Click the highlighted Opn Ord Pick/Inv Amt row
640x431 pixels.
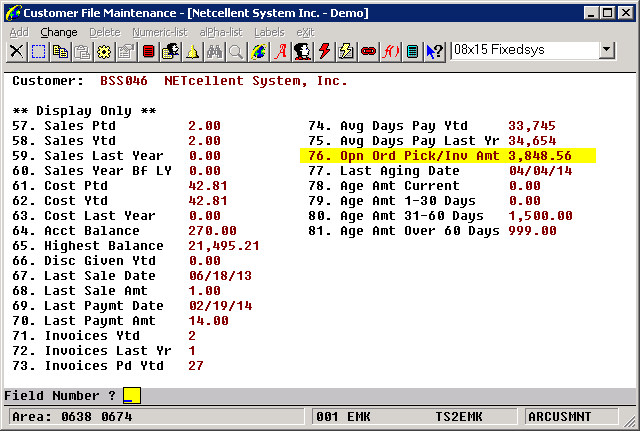(448, 156)
